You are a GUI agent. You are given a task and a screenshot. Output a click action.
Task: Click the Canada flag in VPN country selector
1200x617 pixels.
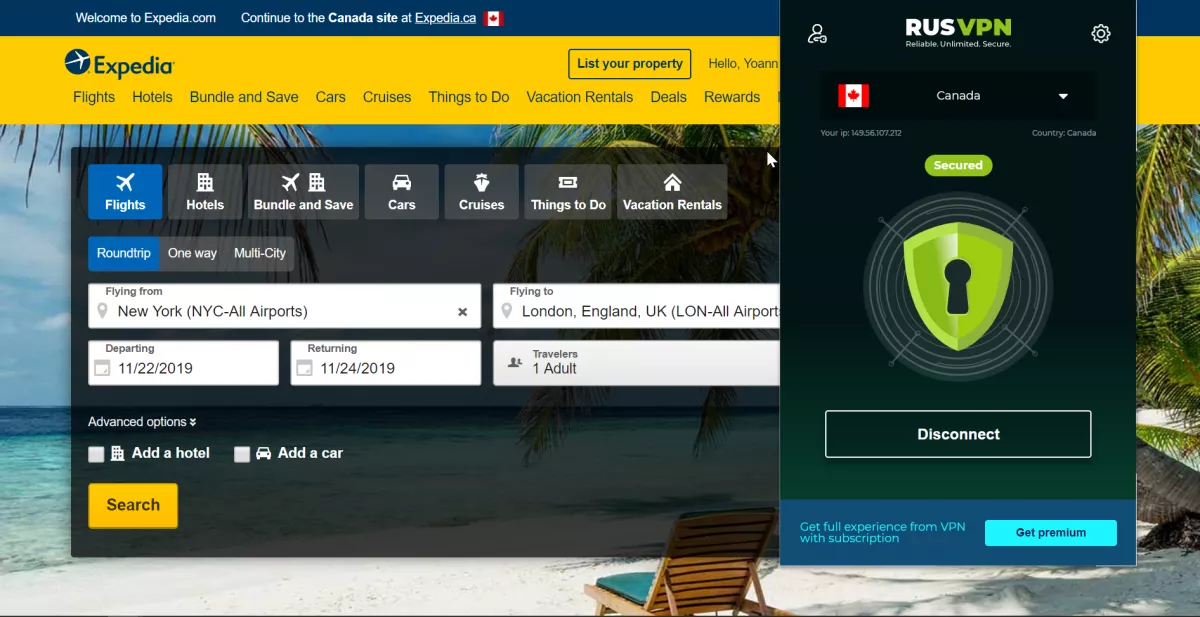[853, 96]
